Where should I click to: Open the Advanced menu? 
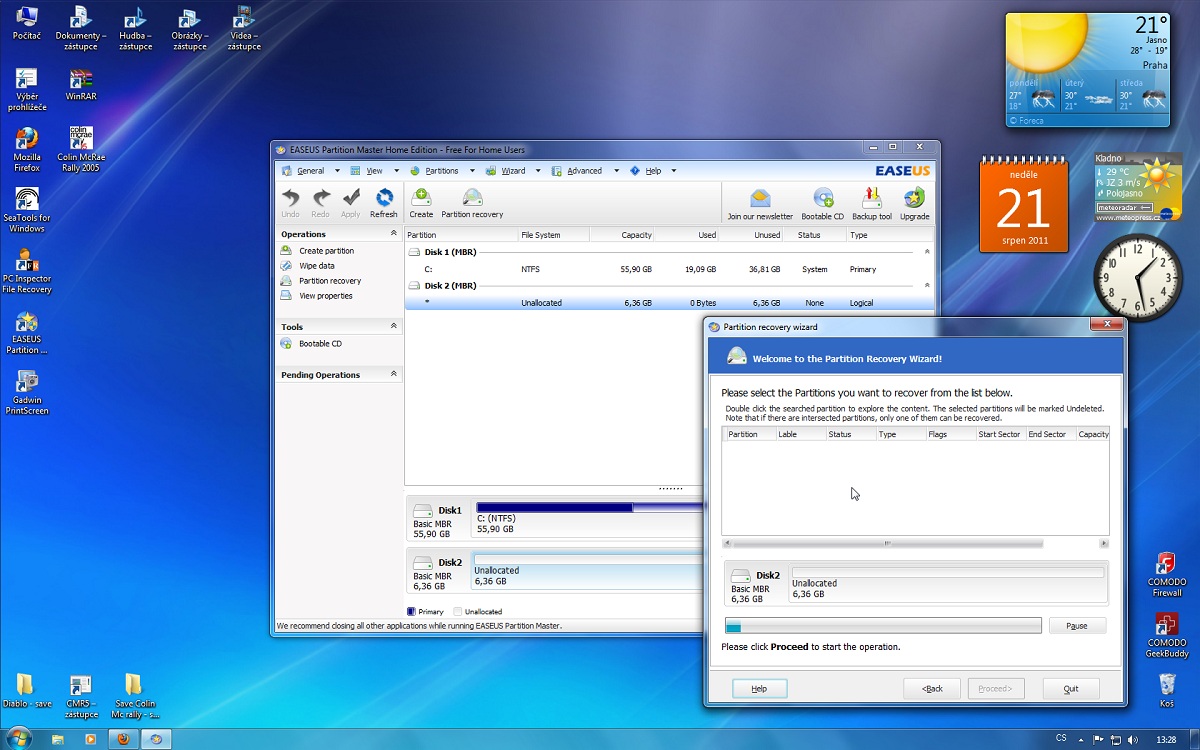point(584,171)
